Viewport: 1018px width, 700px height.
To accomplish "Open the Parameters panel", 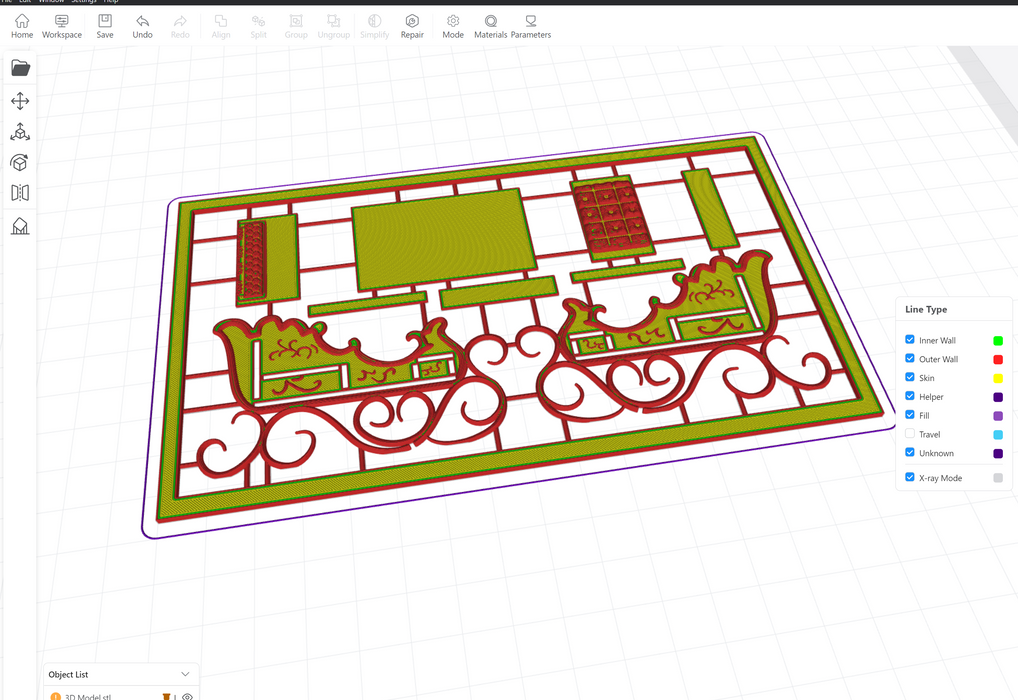I will coord(530,26).
